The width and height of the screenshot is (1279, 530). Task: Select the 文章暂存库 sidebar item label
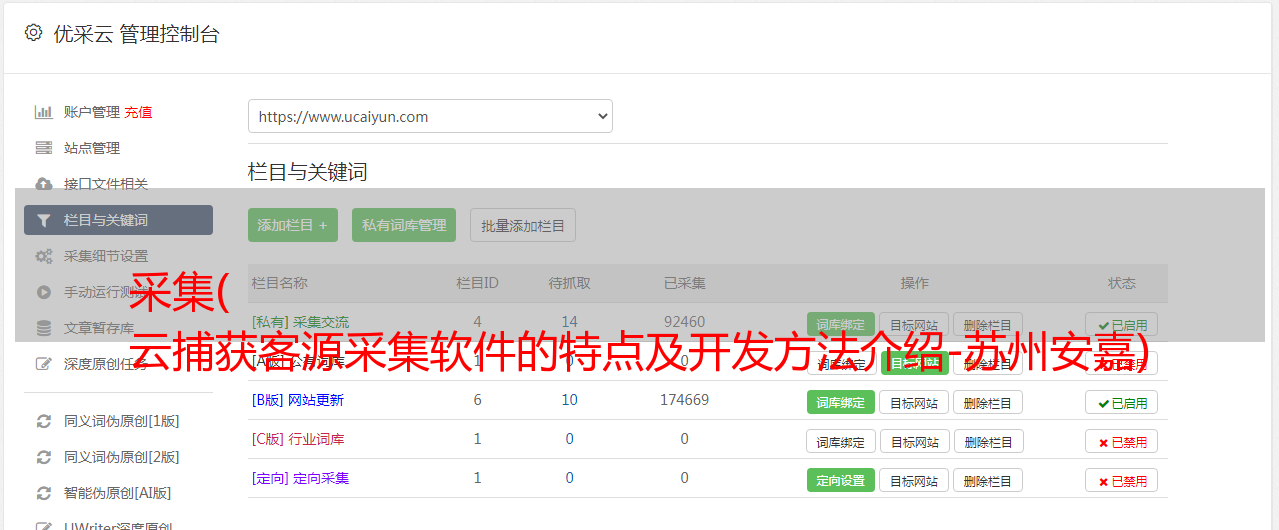tap(99, 328)
